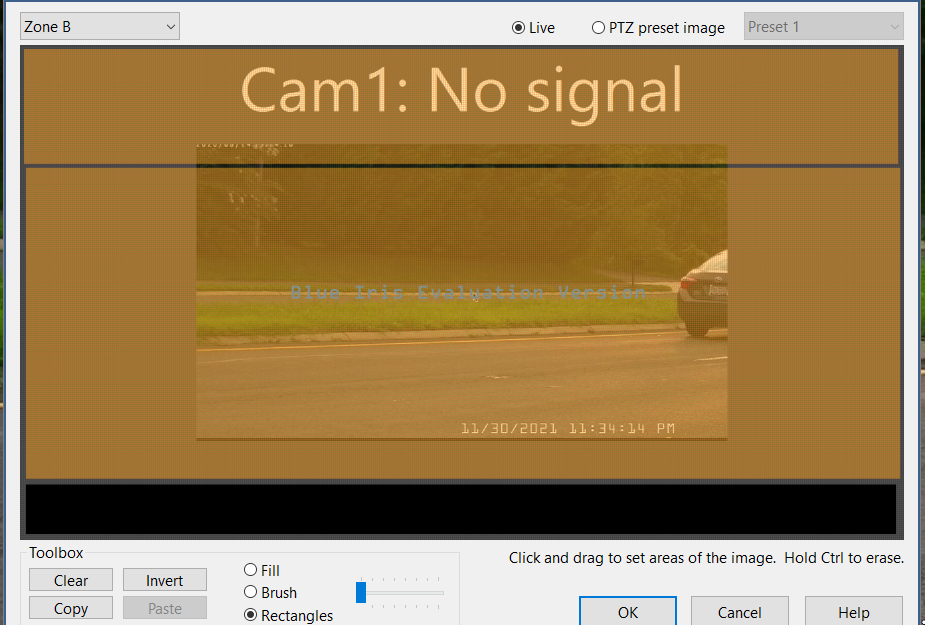This screenshot has width=925, height=625.
Task: Open the Preset 1 dropdown
Action: [824, 27]
